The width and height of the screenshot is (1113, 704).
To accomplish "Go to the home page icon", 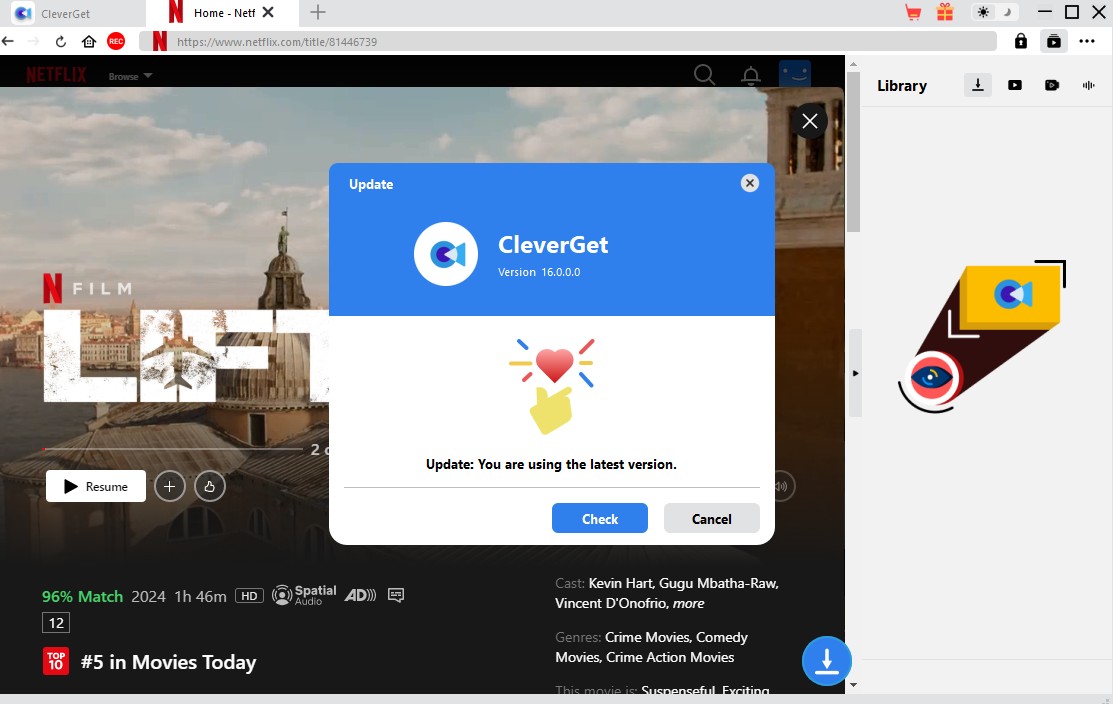I will click(89, 41).
